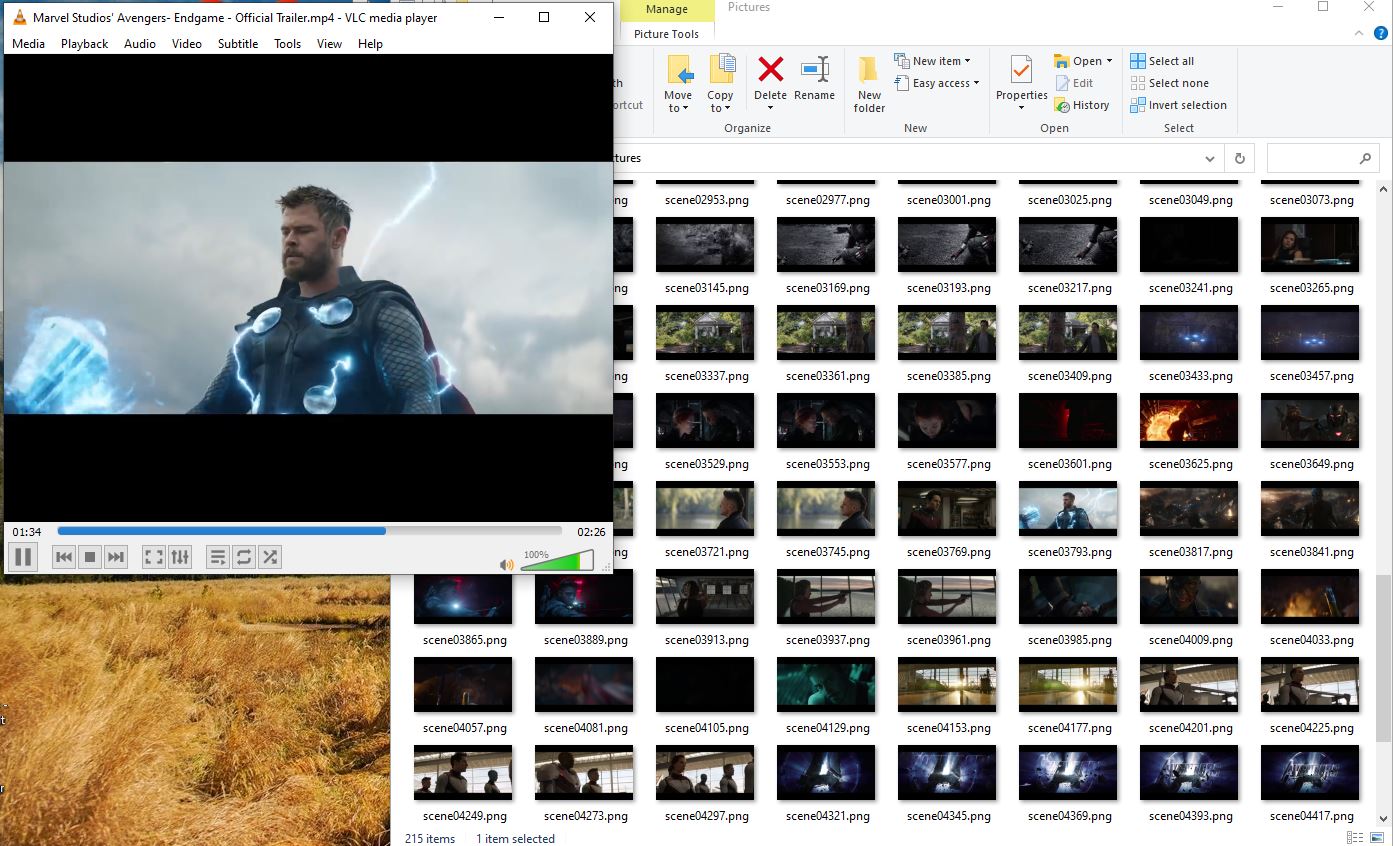Open the New item dropdown
Screen dimensions: 1393x846
click(x=932, y=61)
